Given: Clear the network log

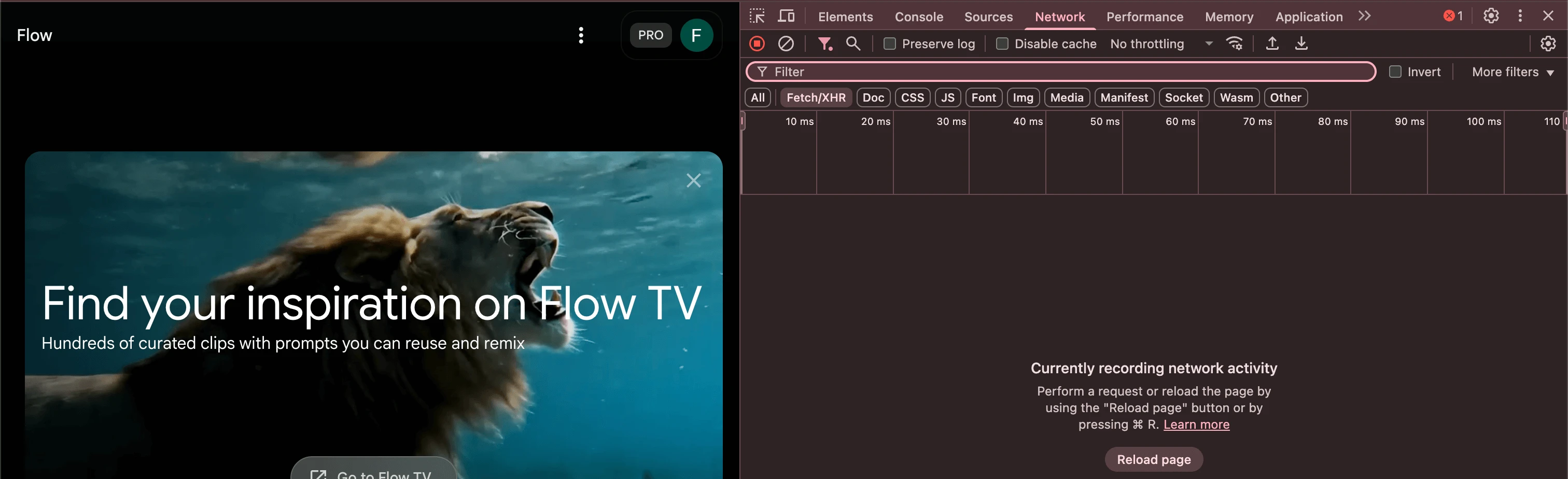Looking at the screenshot, I should pos(786,44).
